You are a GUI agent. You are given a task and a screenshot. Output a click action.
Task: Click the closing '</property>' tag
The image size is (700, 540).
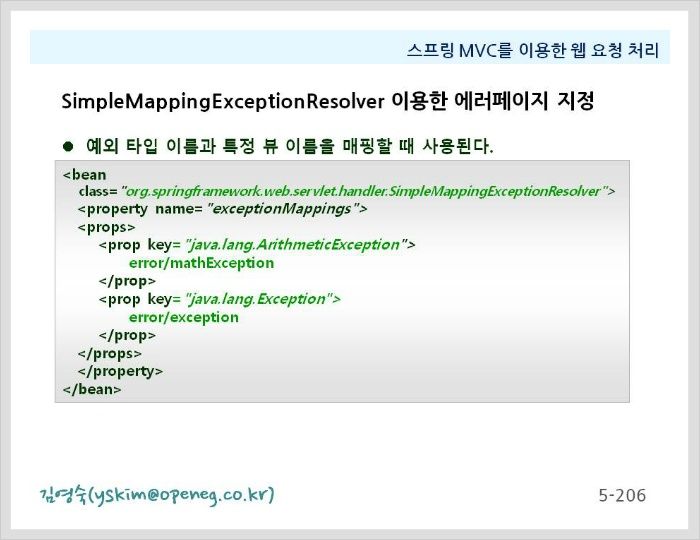coord(120,371)
